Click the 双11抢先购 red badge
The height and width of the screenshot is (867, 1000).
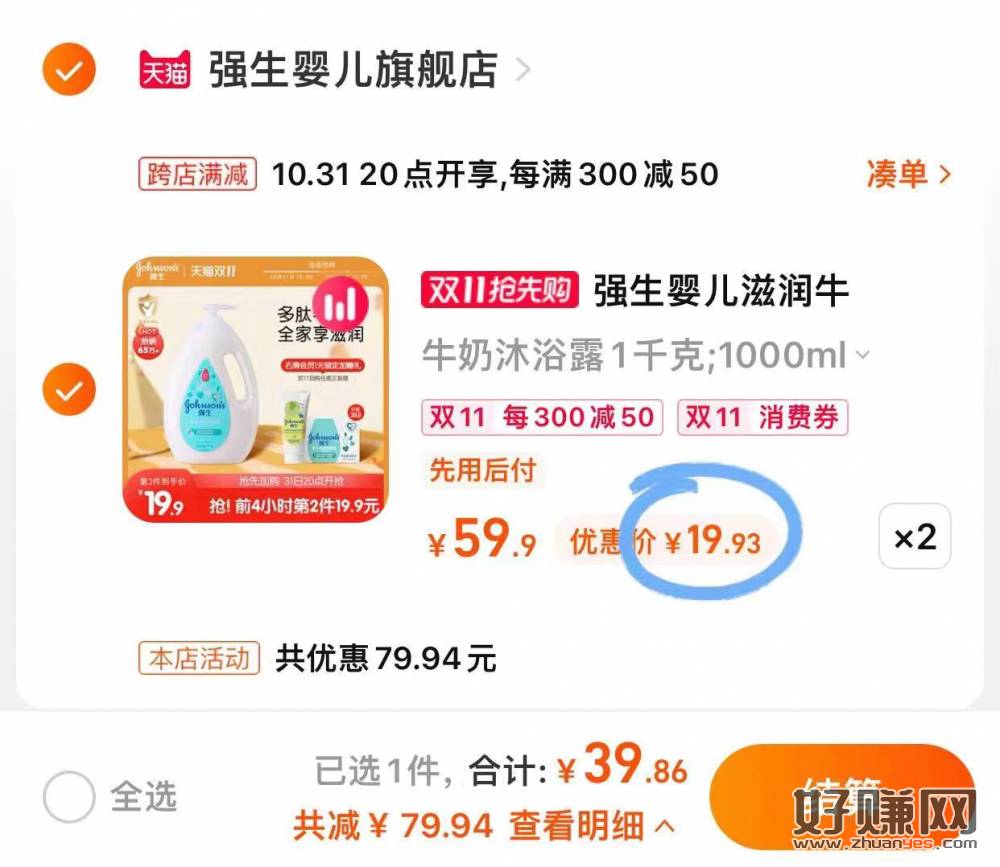point(499,290)
